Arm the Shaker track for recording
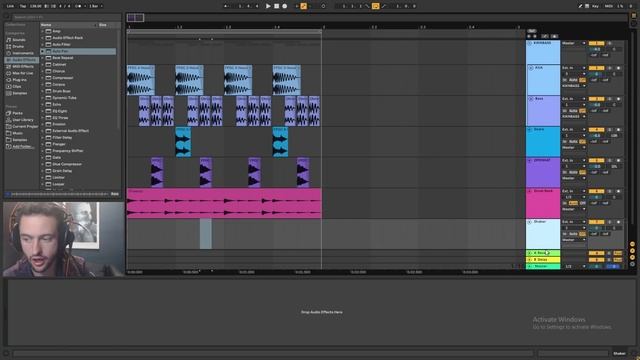This screenshot has width=640, height=360. [618, 222]
